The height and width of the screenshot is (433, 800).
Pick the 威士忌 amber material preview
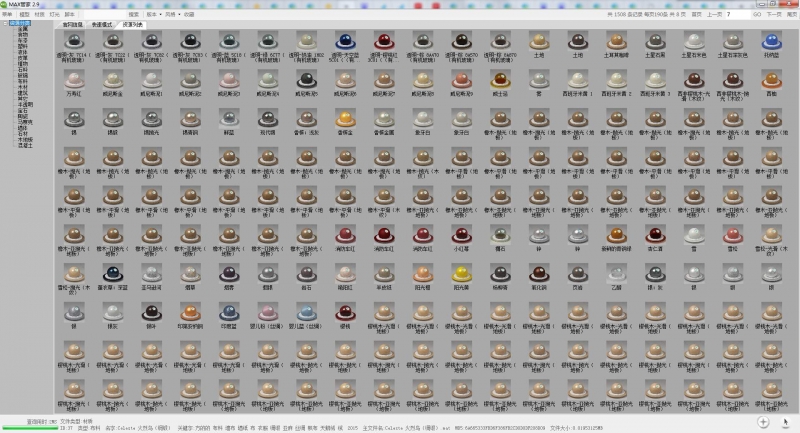tap(499, 78)
